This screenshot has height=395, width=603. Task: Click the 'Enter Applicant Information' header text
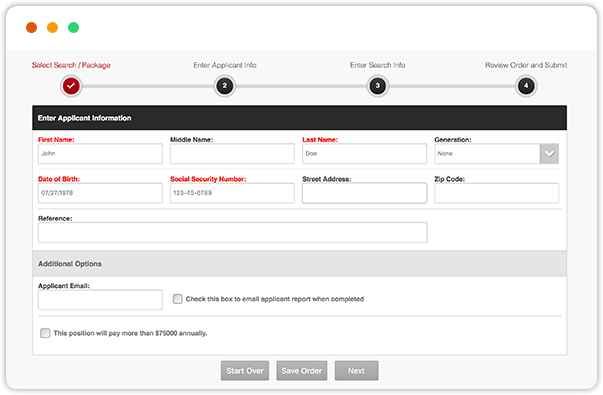84,118
